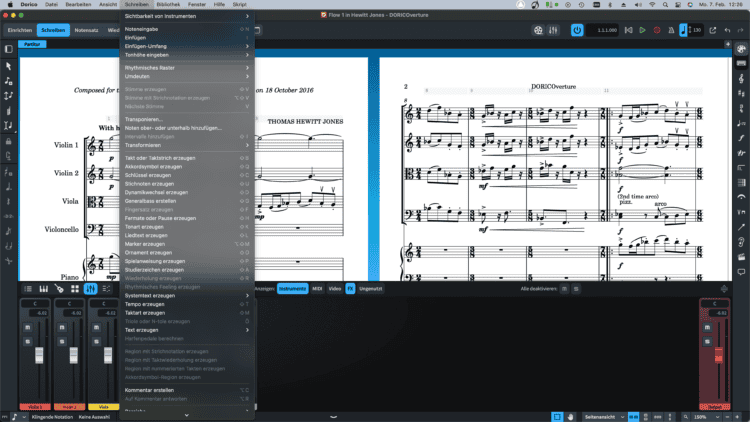Expand the Systemtext erzeugen submenu
The width and height of the screenshot is (750, 422).
click(187, 296)
